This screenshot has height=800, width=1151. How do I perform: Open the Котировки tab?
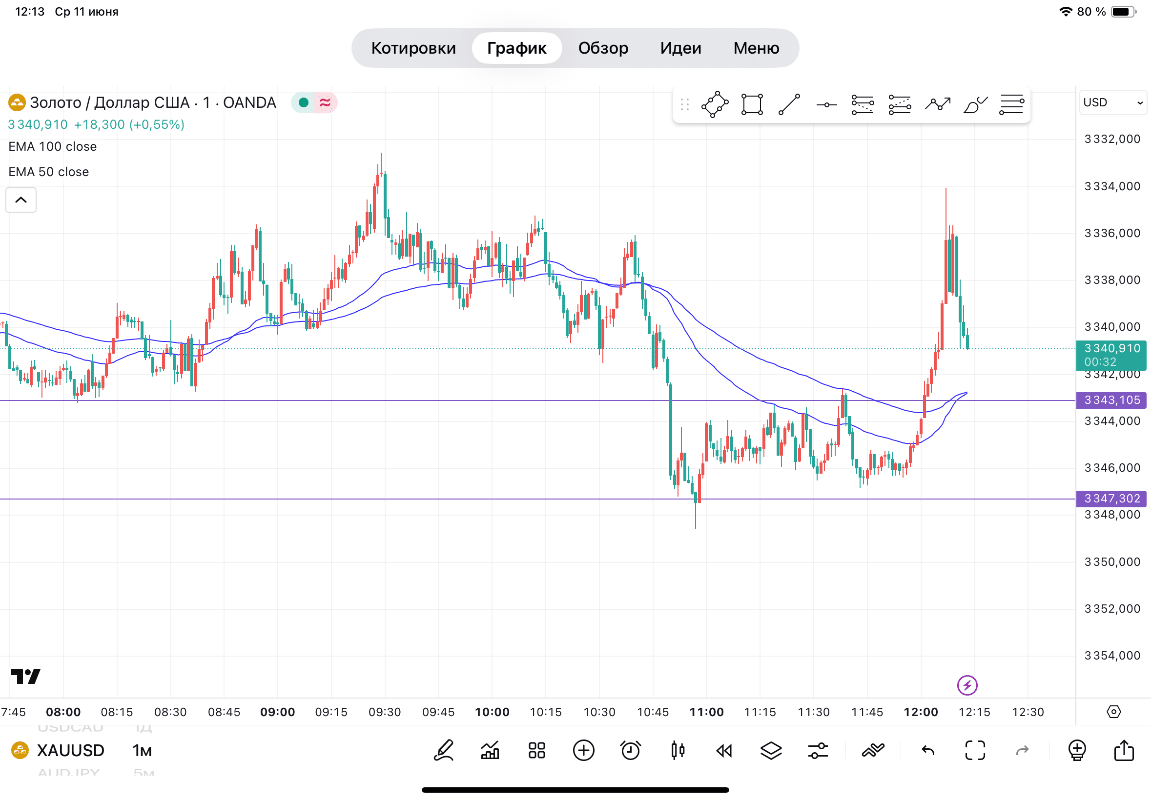click(413, 48)
